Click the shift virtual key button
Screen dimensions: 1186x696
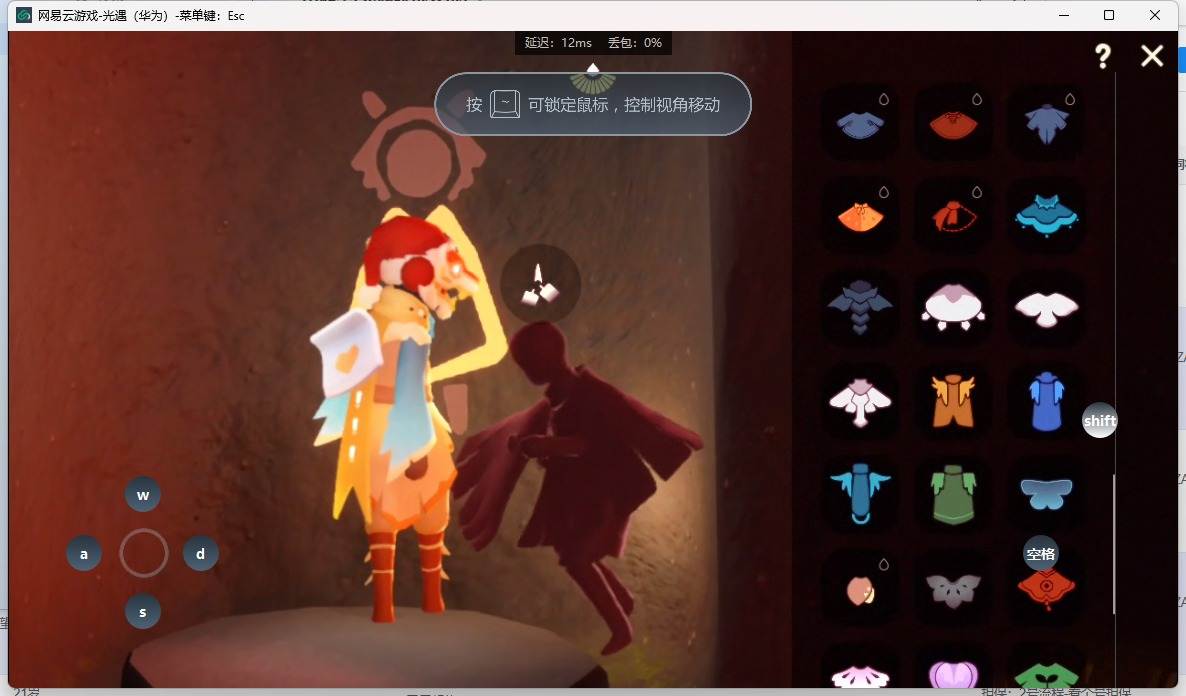[x=1099, y=421]
